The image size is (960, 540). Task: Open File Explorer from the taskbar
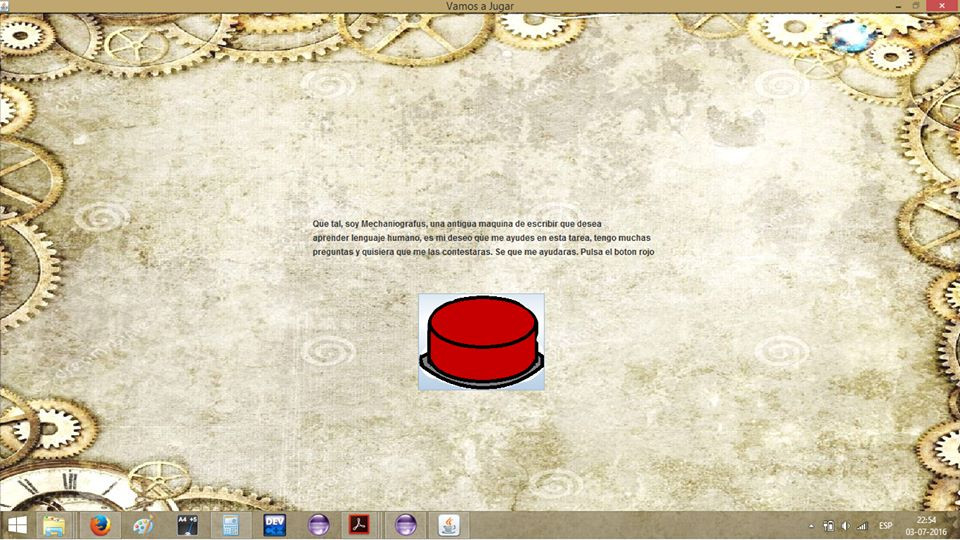point(54,525)
